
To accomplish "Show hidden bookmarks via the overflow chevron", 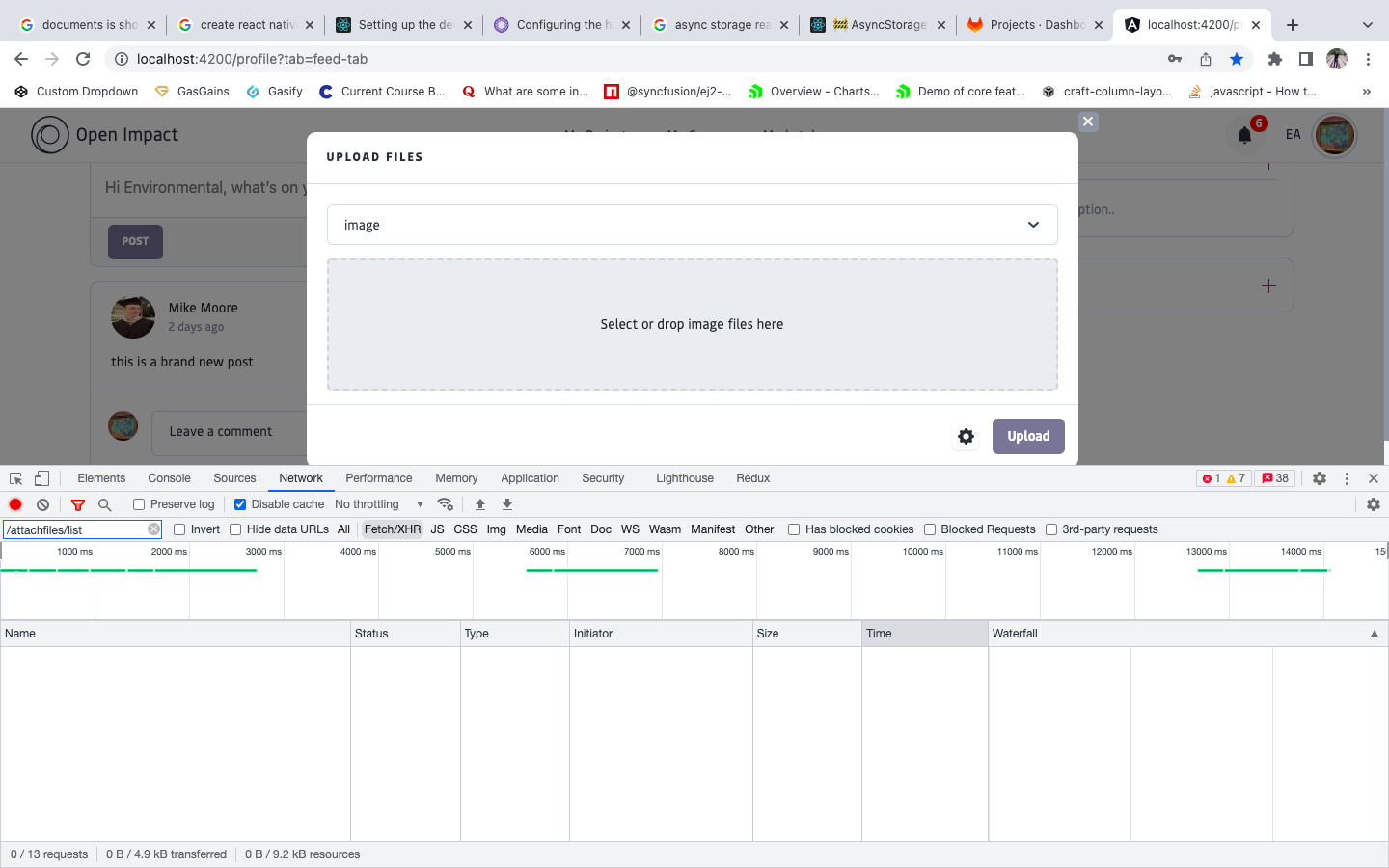I will 1366,92.
